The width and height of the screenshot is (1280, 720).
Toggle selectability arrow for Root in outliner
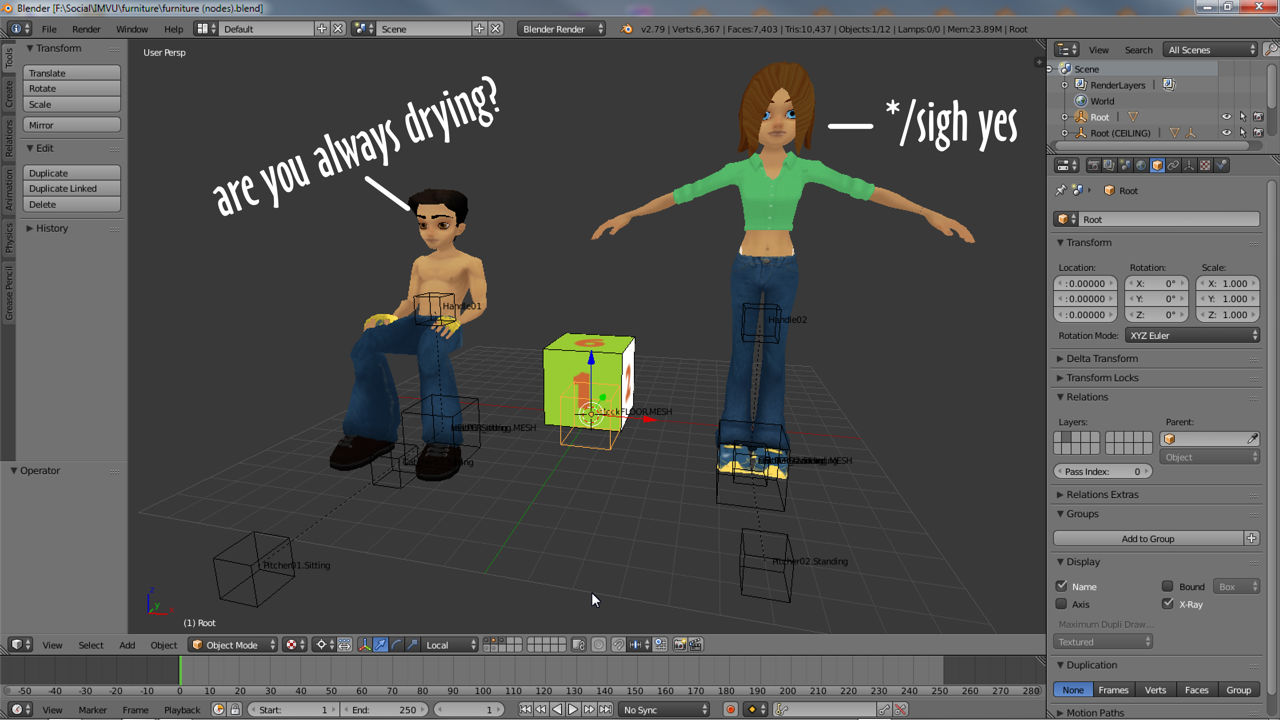point(1243,117)
